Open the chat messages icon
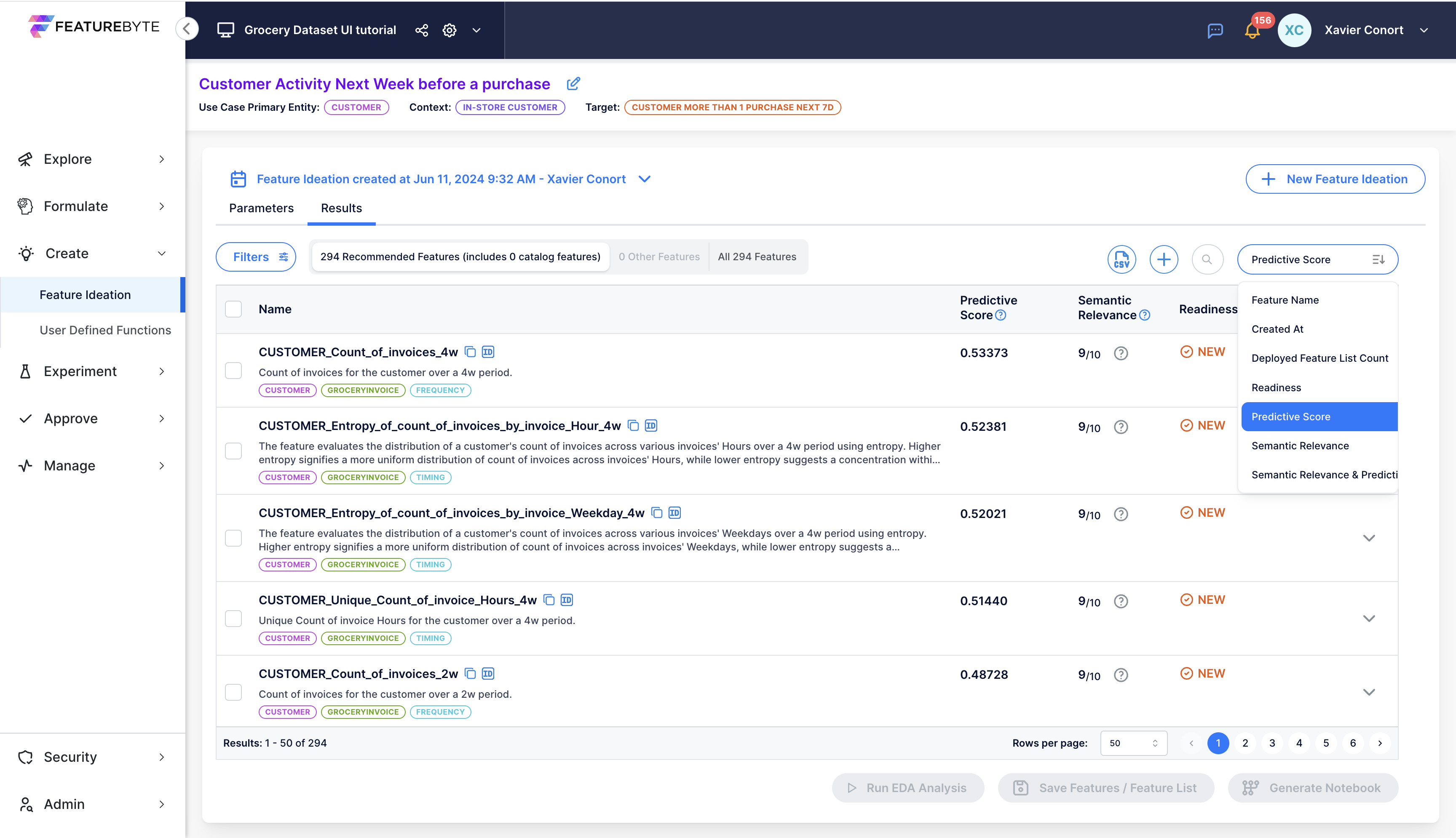Image resolution: width=1456 pixels, height=838 pixels. coord(1215,30)
